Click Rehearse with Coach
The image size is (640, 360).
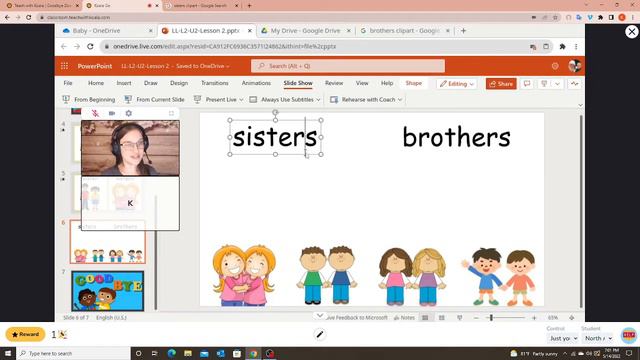point(363,100)
